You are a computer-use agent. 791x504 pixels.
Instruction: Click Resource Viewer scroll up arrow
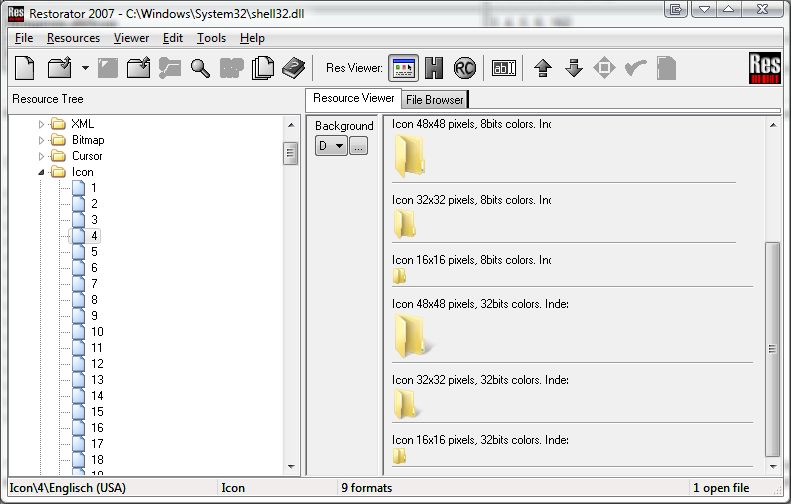tap(773, 125)
